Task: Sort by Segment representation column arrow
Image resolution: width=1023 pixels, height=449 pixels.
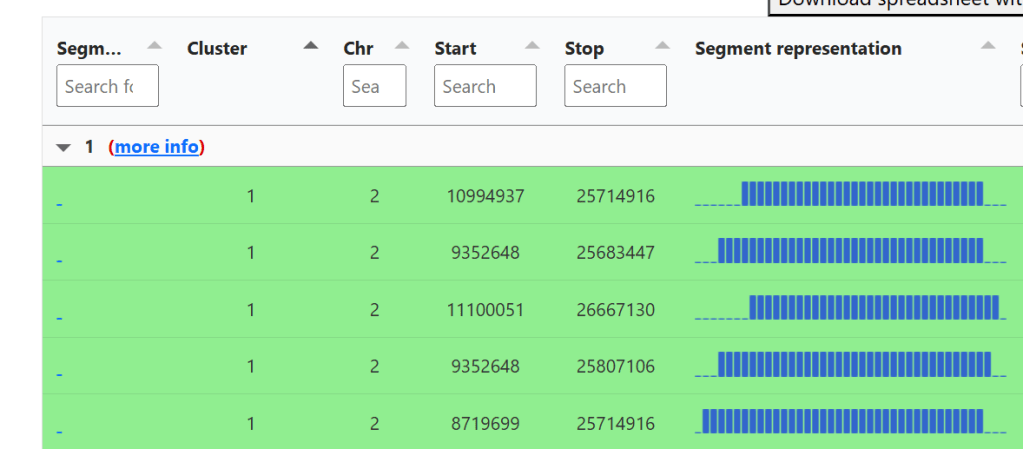Action: pos(988,45)
